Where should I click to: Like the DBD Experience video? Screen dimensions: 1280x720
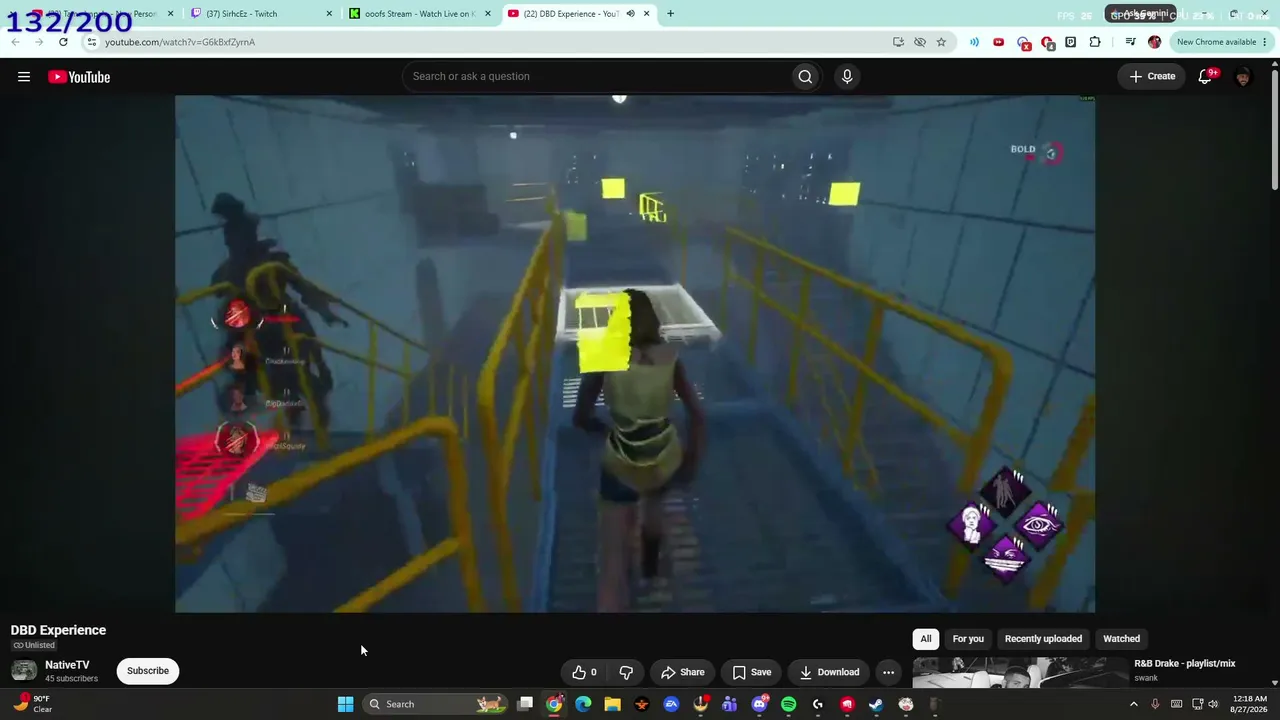pyautogui.click(x=585, y=672)
